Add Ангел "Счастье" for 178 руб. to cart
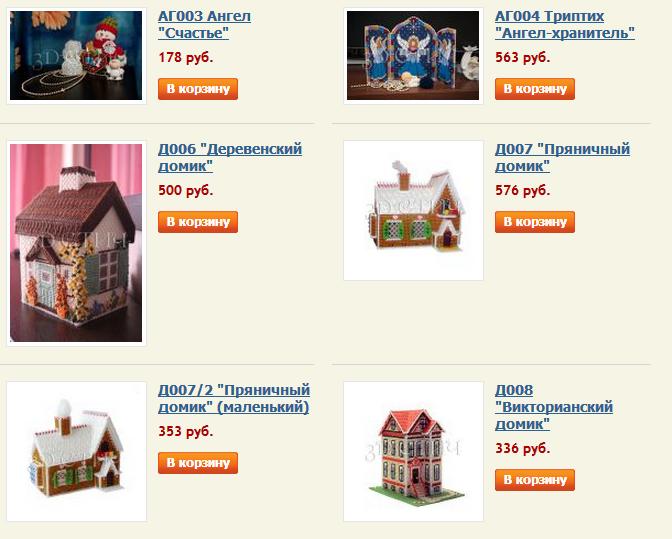This screenshot has width=672, height=539. tap(198, 89)
